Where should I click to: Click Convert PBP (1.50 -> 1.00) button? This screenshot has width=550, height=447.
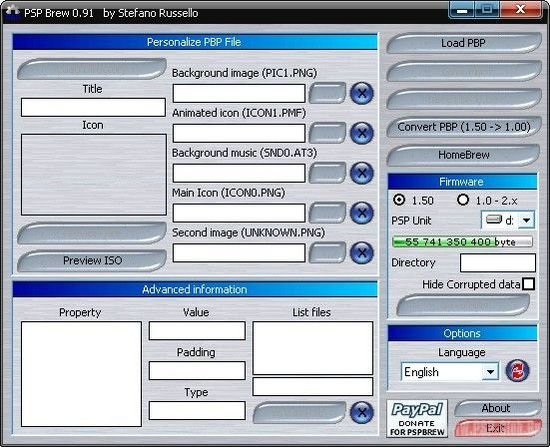tap(464, 127)
